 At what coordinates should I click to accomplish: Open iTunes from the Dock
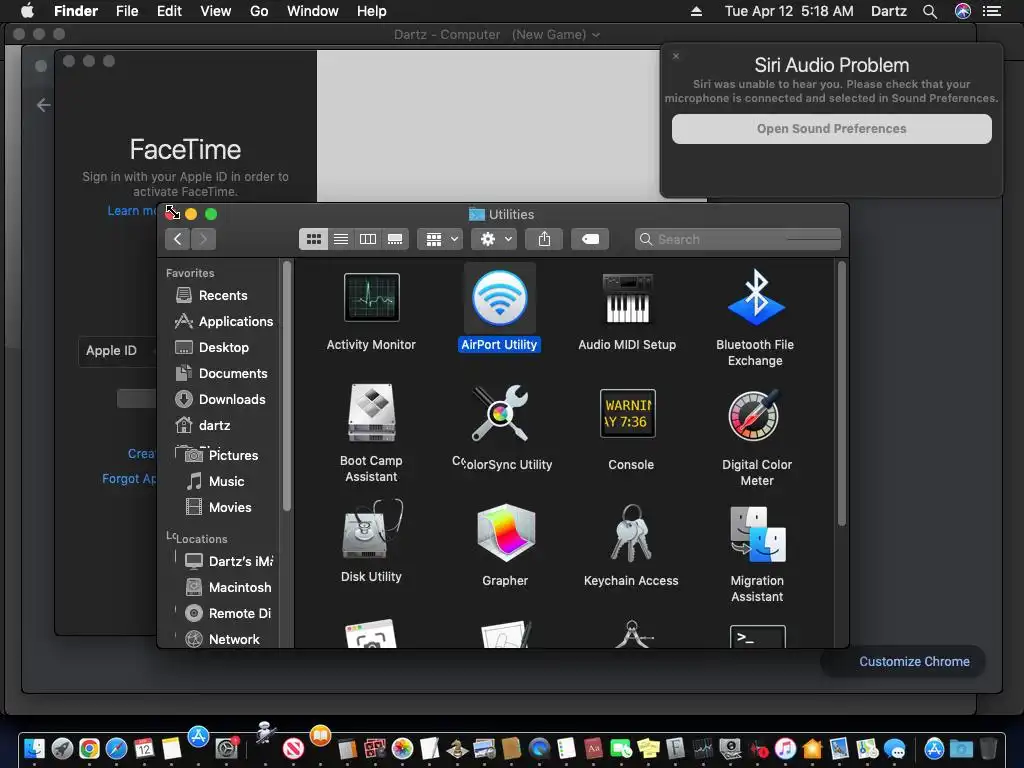click(x=784, y=748)
